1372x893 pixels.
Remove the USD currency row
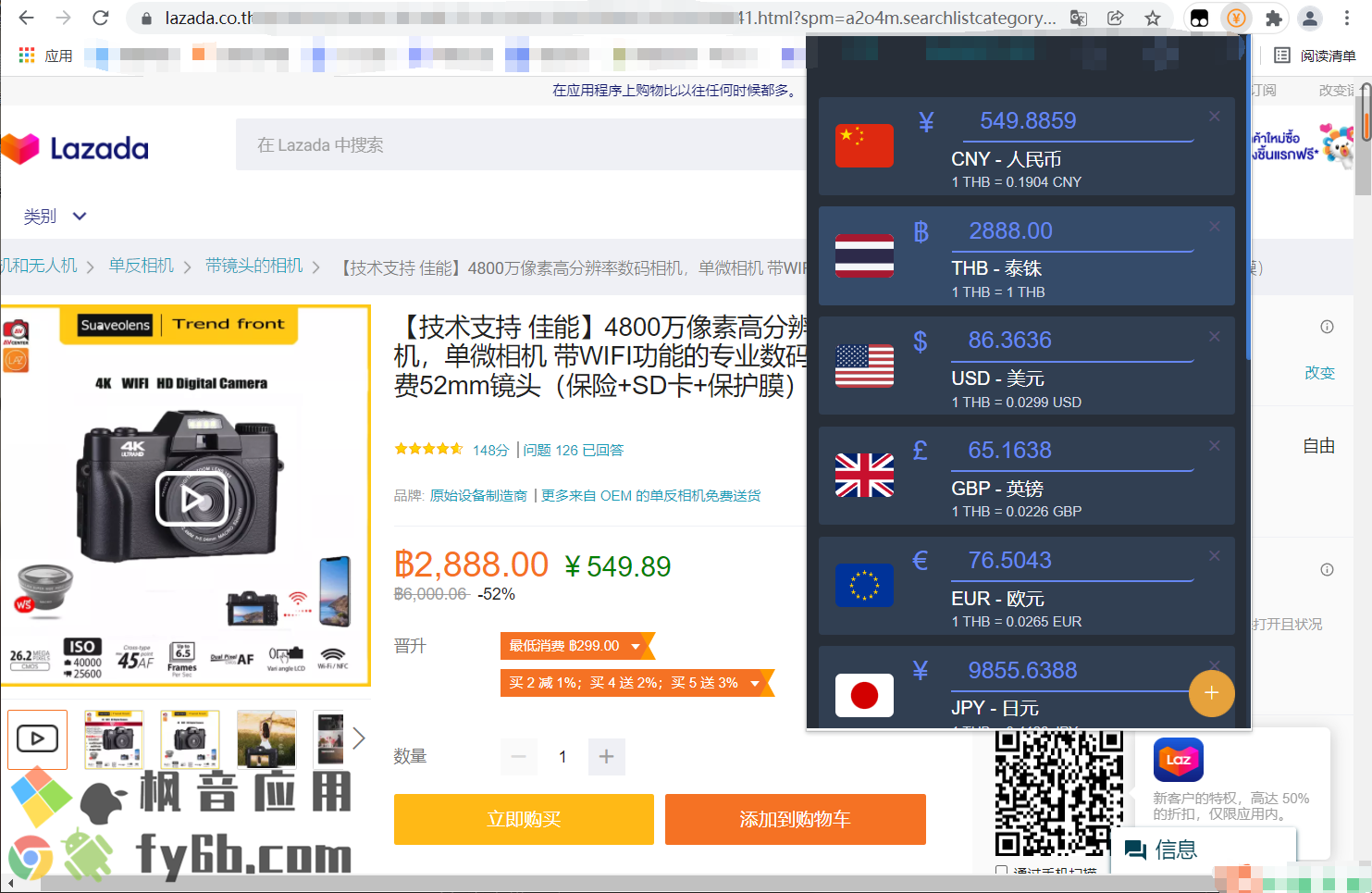(1215, 336)
